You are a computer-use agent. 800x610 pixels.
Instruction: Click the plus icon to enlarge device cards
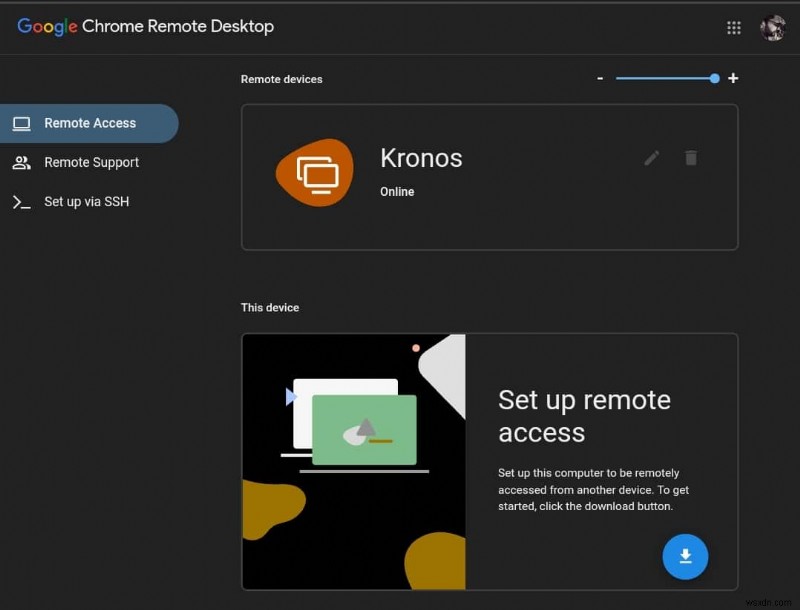(733, 78)
